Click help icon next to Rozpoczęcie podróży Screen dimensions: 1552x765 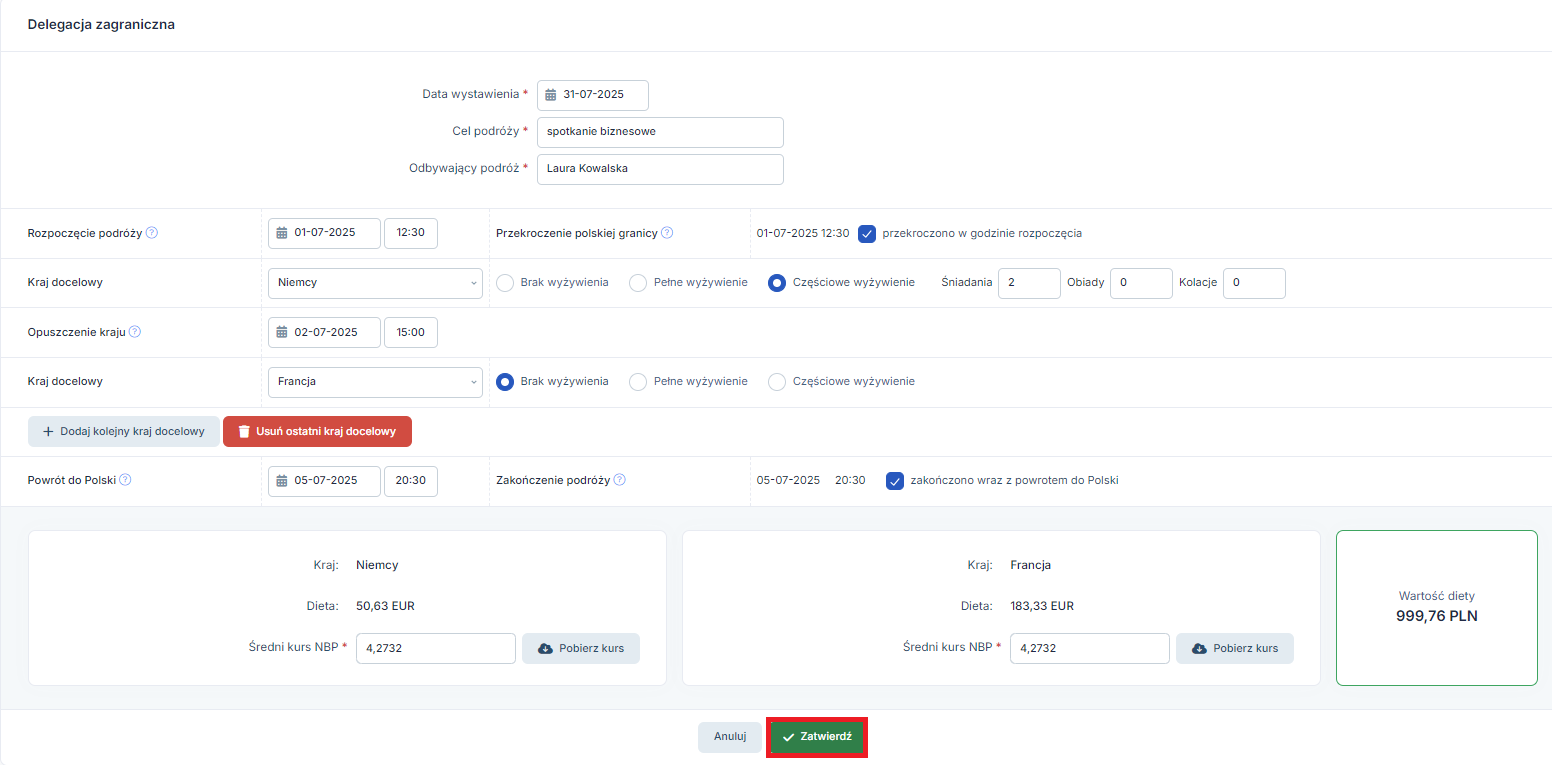click(x=152, y=233)
